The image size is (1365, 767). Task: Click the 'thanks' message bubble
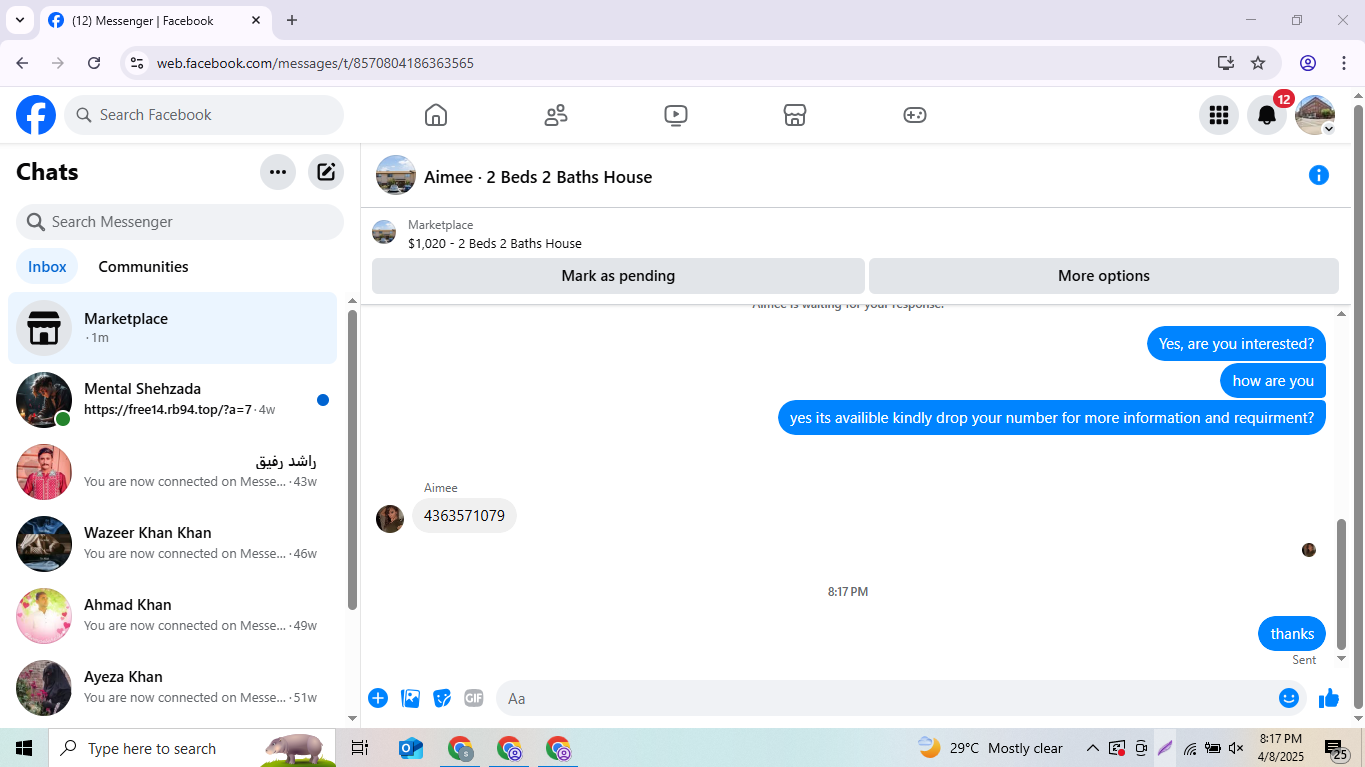pyautogui.click(x=1292, y=634)
